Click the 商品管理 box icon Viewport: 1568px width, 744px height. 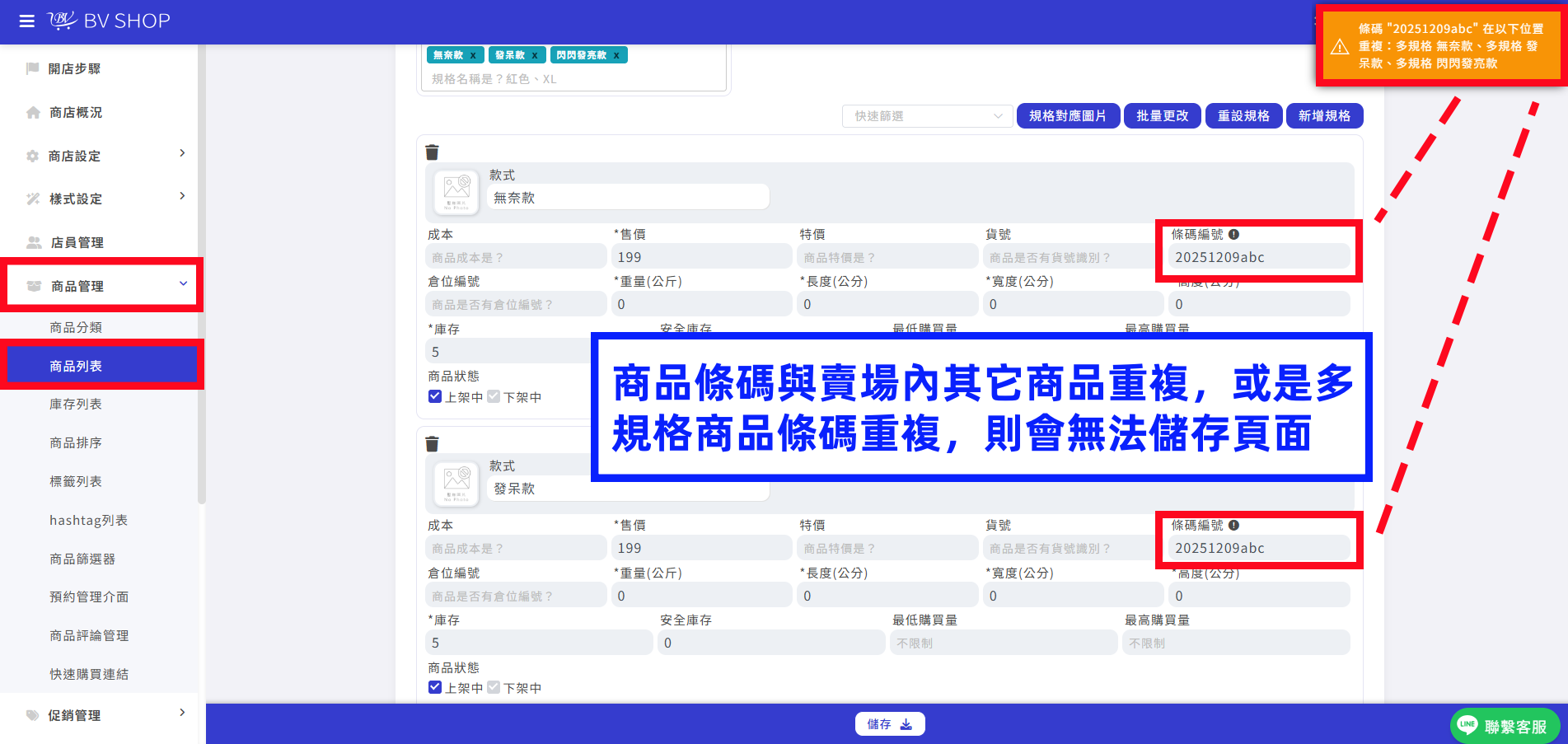tap(34, 286)
